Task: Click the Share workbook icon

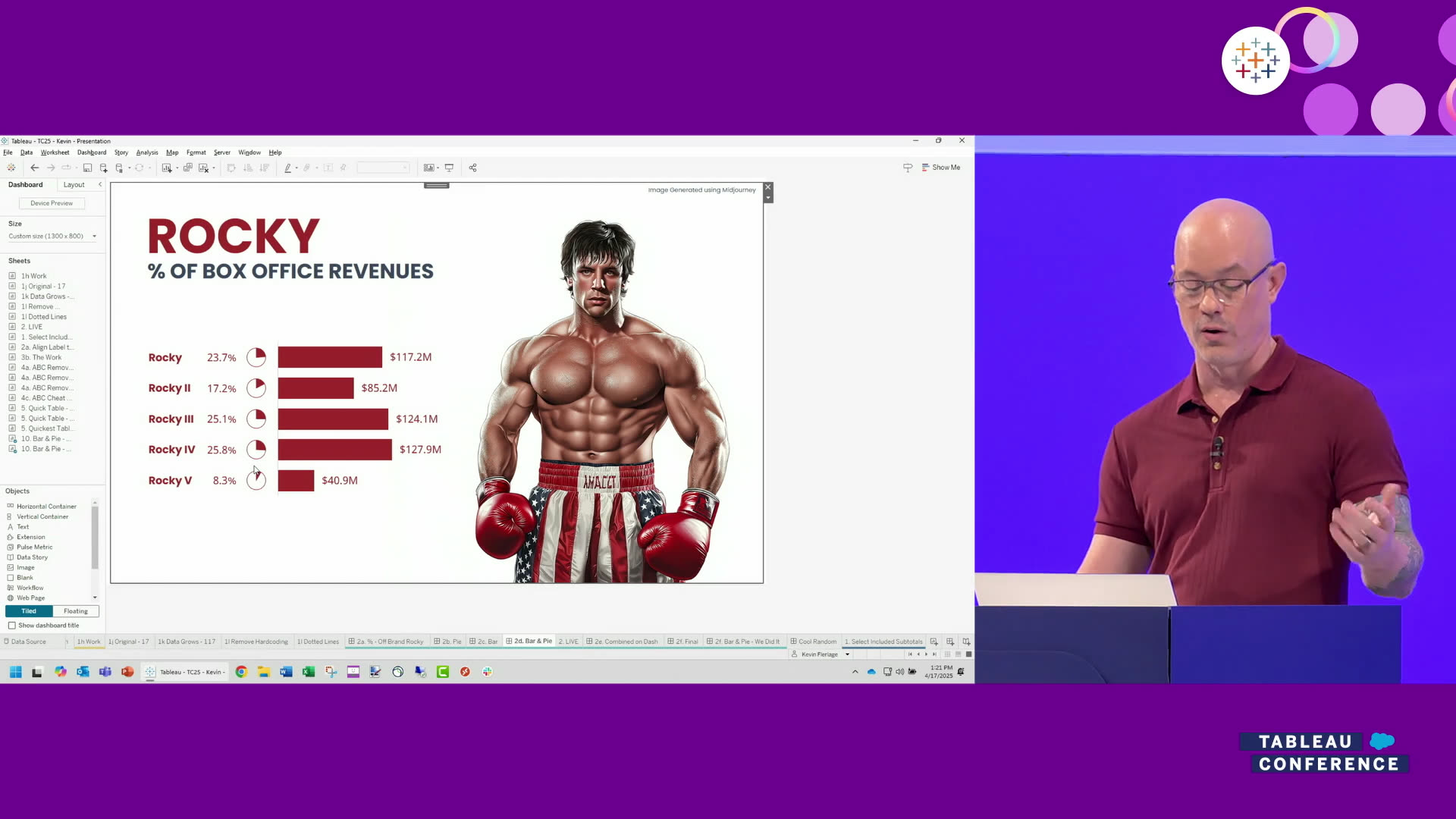Action: 472,168
